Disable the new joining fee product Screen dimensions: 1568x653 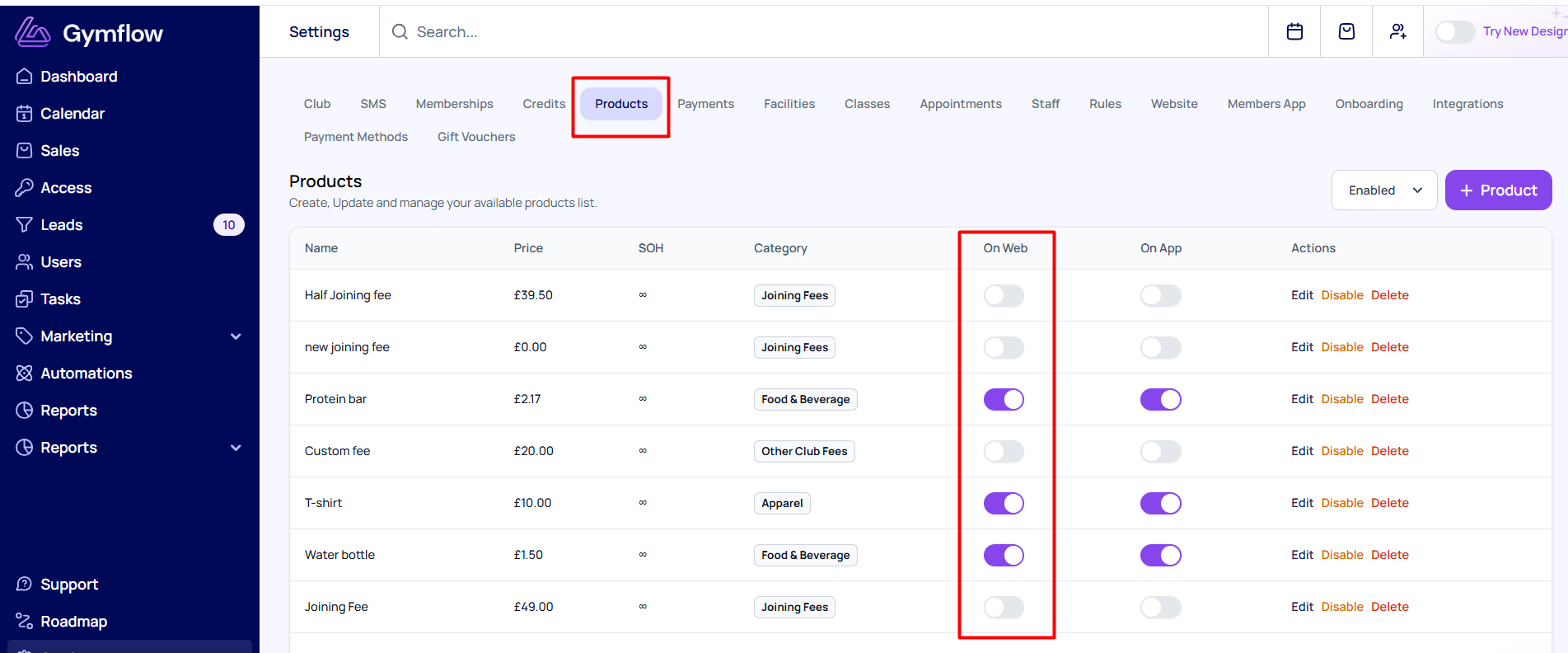[x=1342, y=347]
